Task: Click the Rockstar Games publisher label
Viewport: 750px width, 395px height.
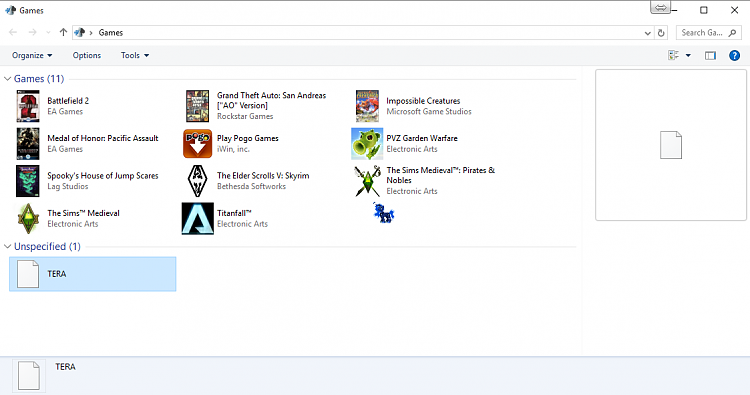Action: click(245, 116)
